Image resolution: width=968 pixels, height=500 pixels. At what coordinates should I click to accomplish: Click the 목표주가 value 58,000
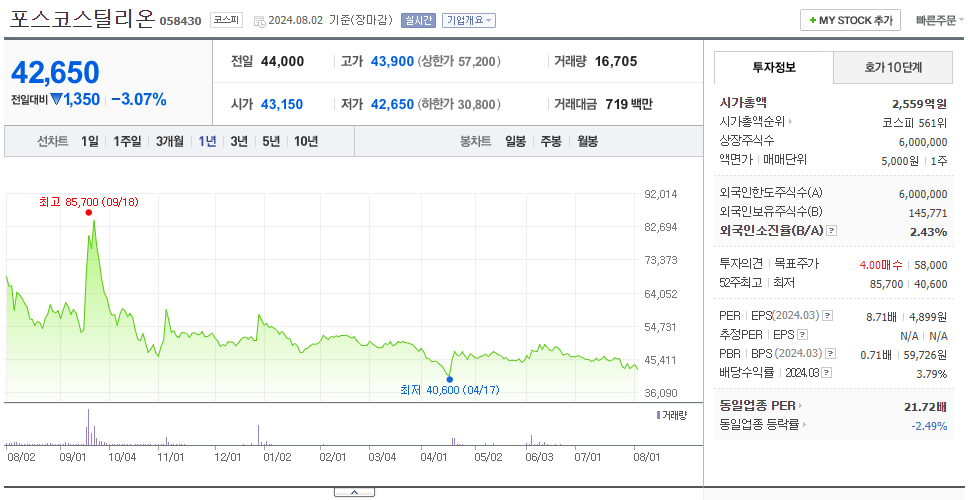tap(930, 265)
